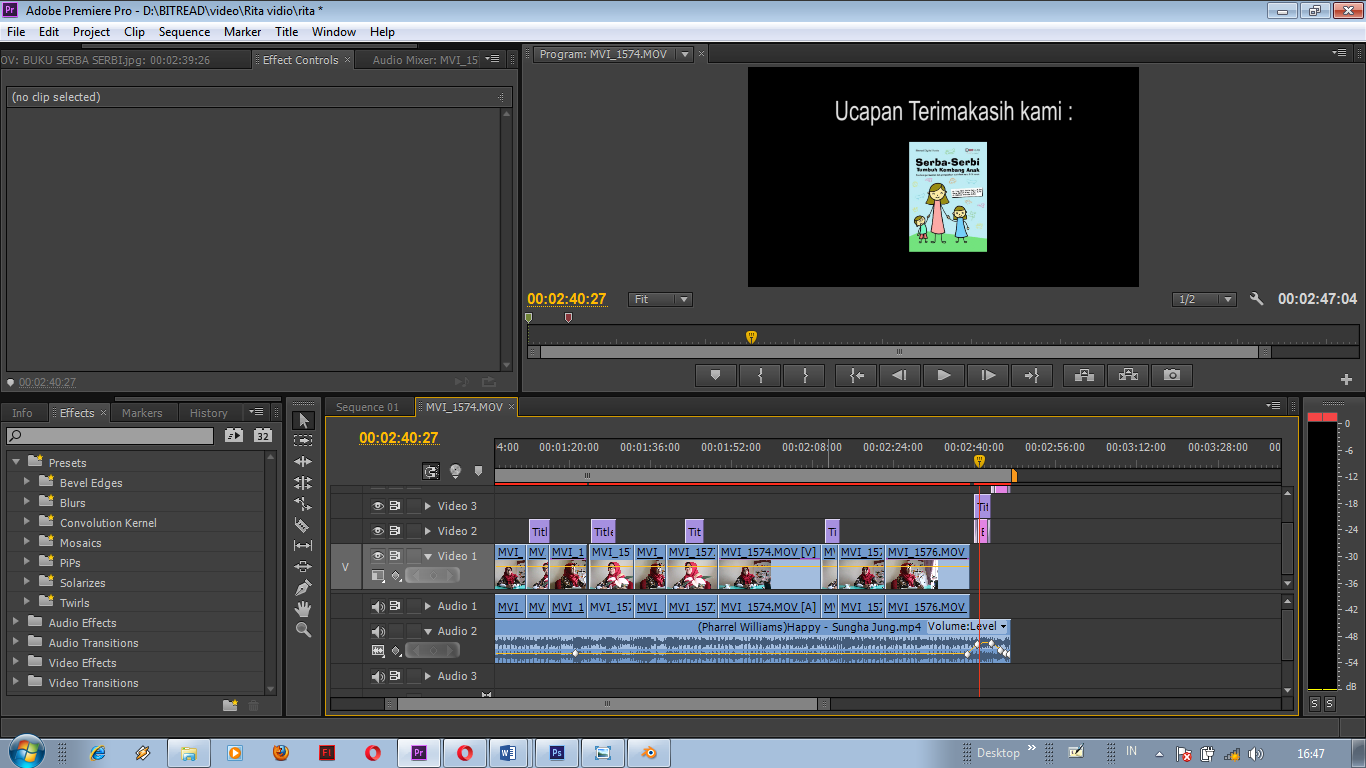The height and width of the screenshot is (768, 1366).
Task: Open the 1/2 playback resolution dropdown
Action: point(1204,299)
